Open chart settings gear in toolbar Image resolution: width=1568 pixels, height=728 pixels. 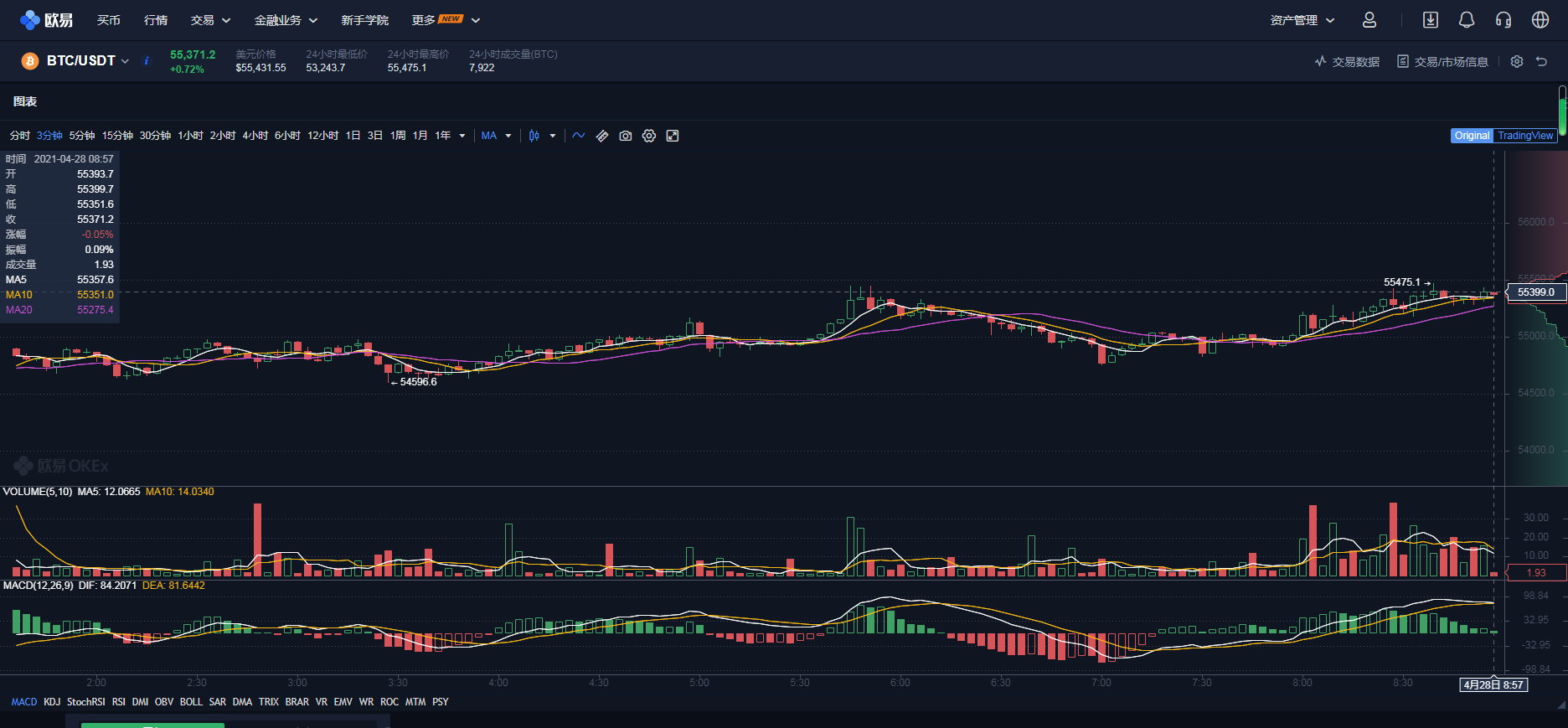(649, 136)
